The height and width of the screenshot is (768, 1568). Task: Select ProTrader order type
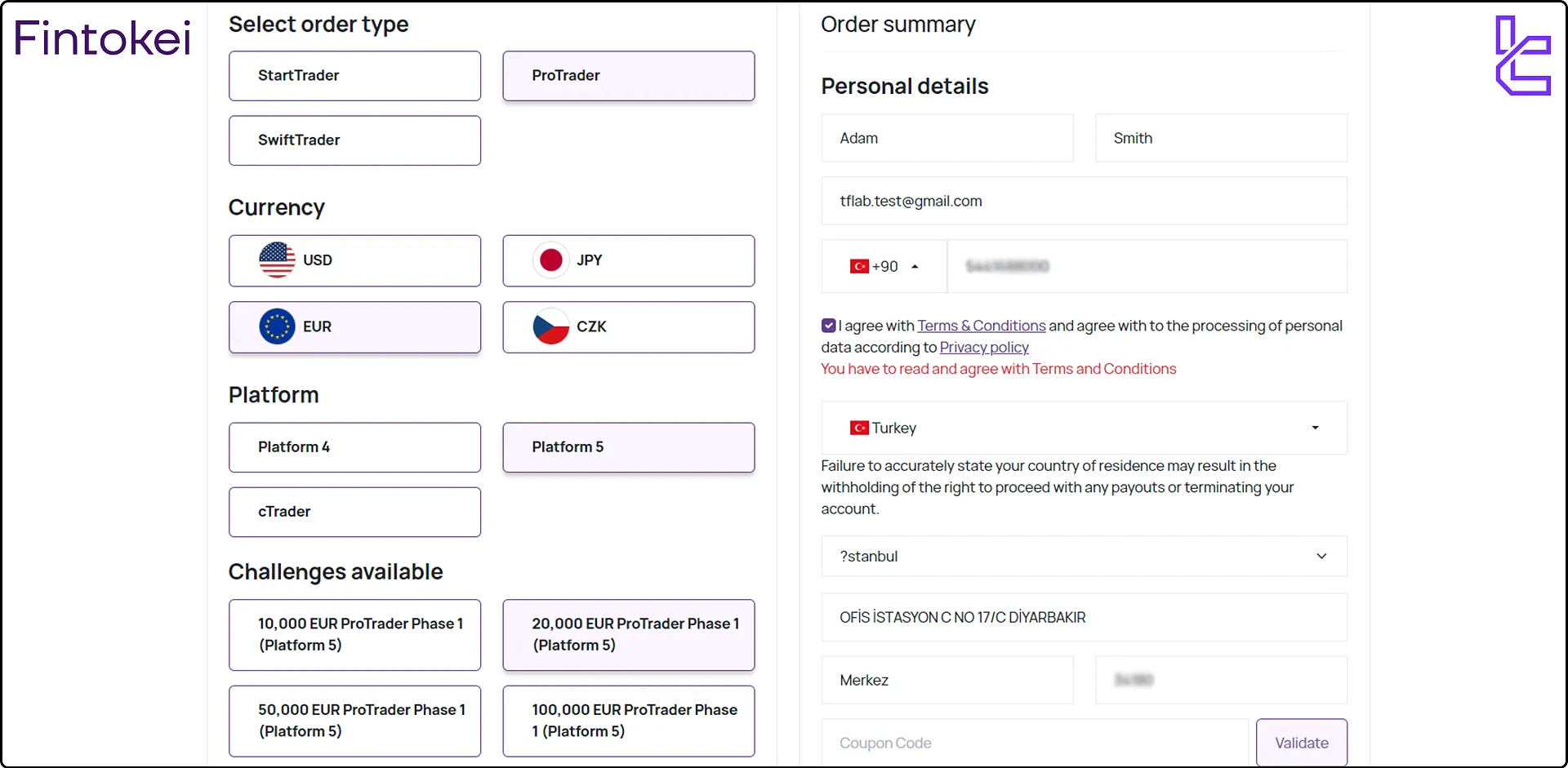click(629, 76)
